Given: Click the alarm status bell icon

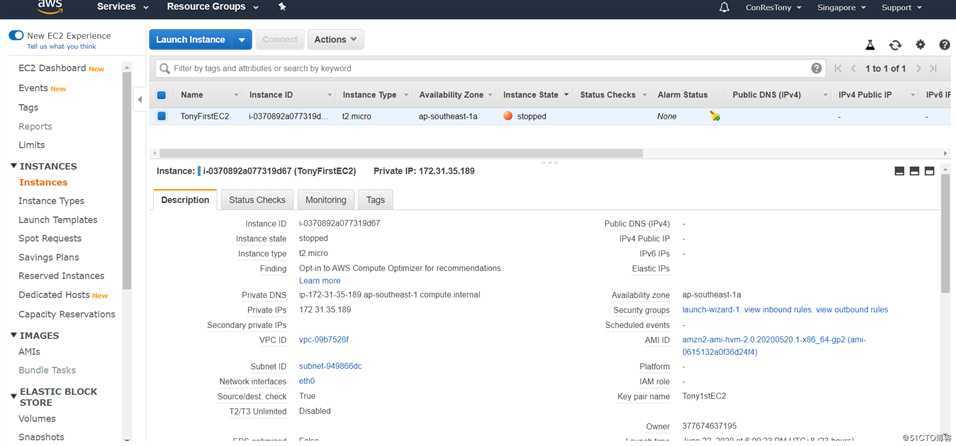Looking at the screenshot, I should click(715, 116).
